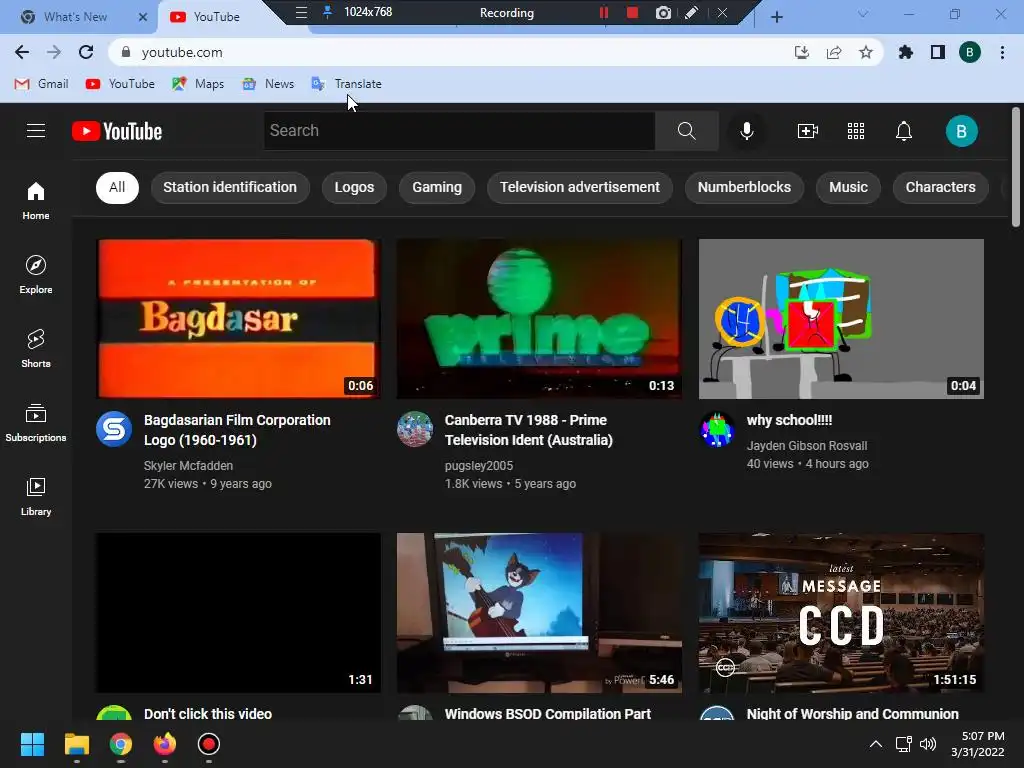
Task: Show hidden system tray icons chevron
Action: pyautogui.click(x=876, y=744)
